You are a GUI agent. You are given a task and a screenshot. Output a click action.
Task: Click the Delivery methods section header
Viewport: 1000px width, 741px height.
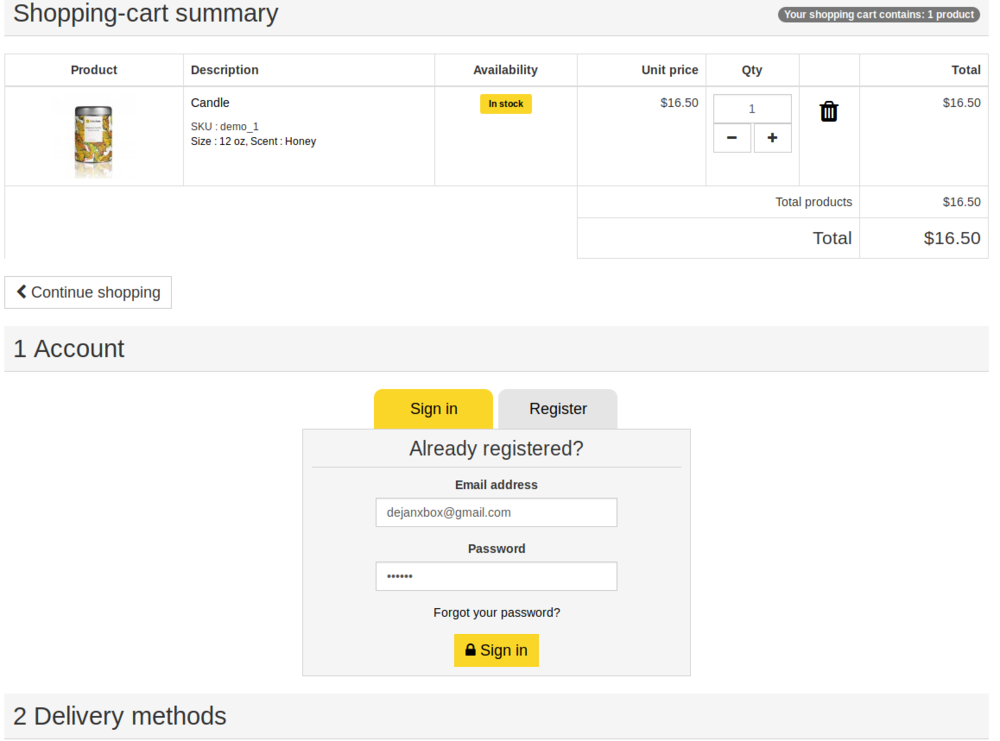pyautogui.click(x=119, y=716)
